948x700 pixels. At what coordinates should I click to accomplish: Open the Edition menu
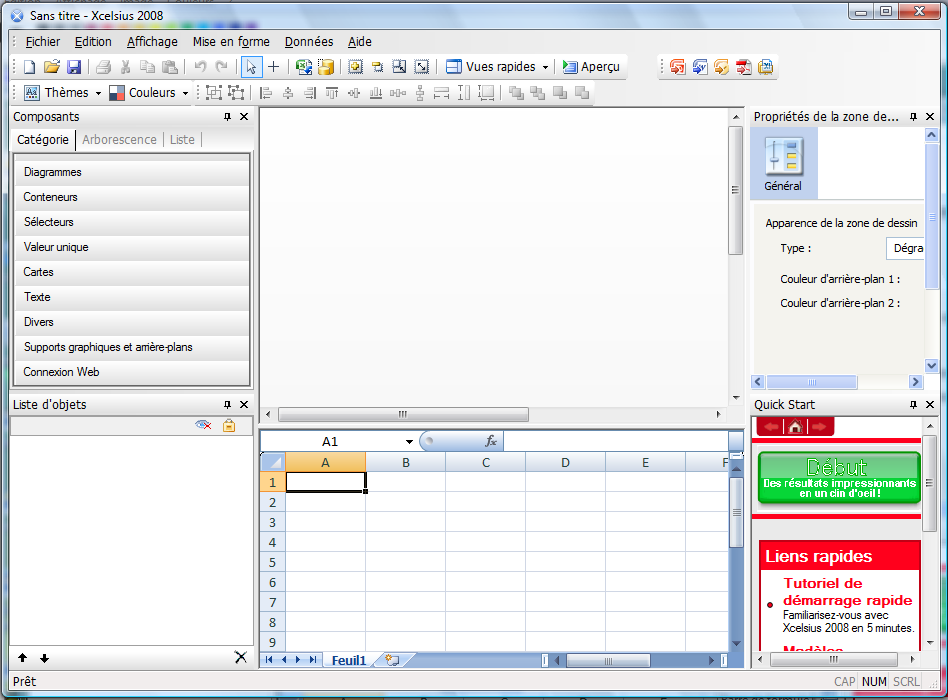(93, 42)
